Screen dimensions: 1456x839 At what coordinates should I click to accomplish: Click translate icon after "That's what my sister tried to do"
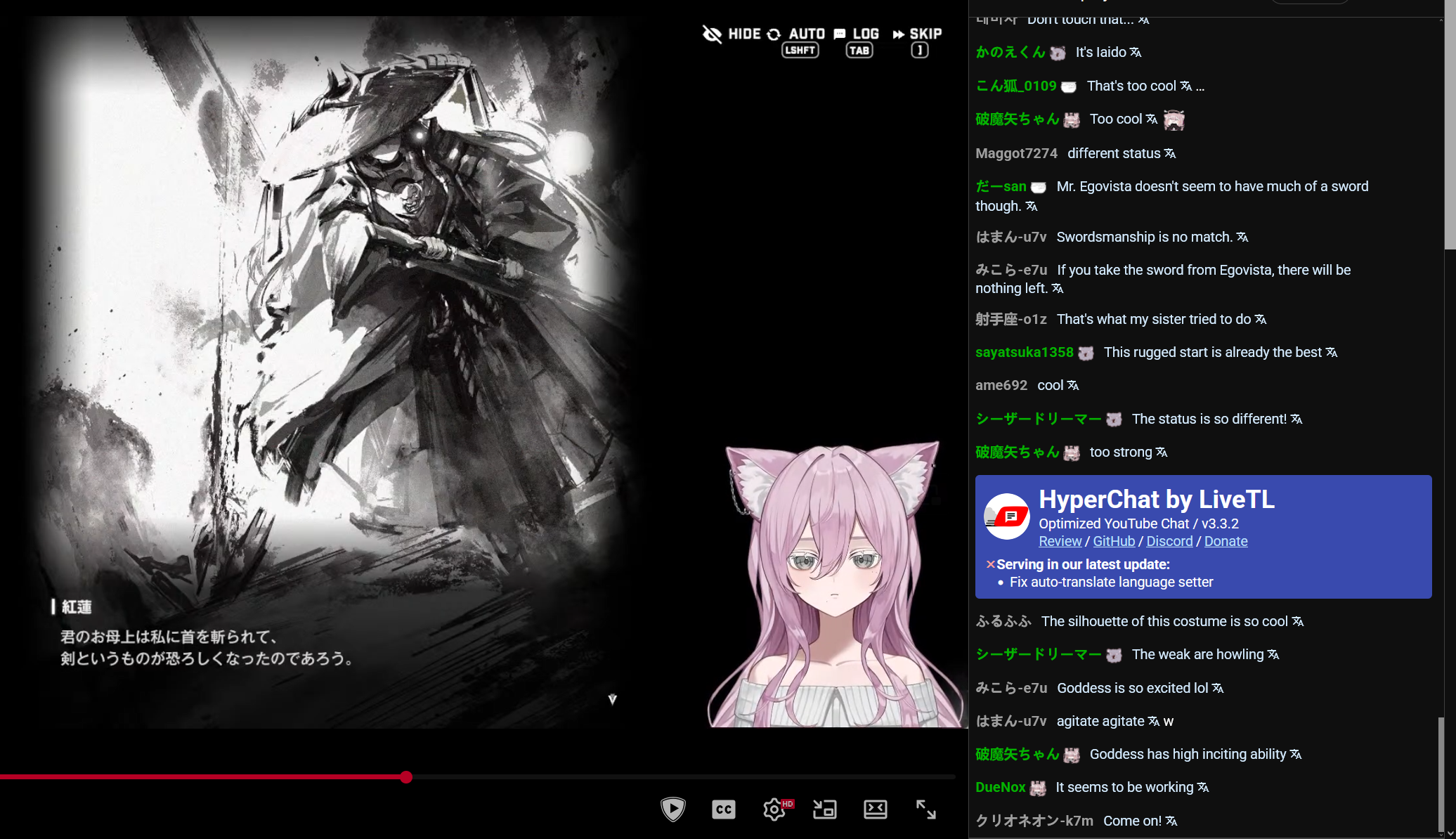[1260, 320]
